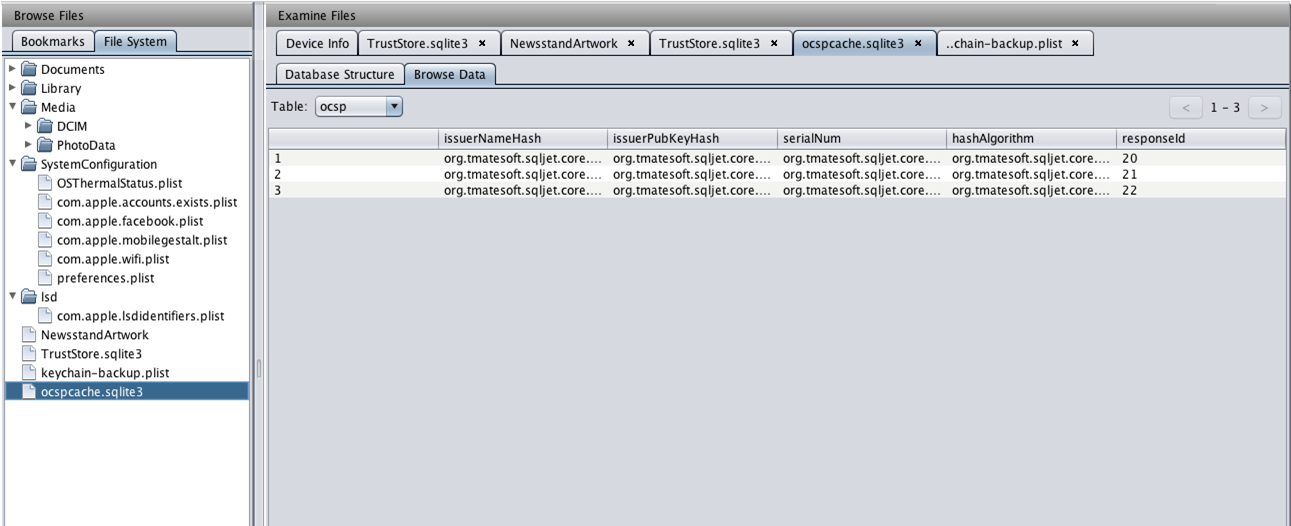Expand the PhotoData folder
The image size is (1291, 526).
point(28,146)
